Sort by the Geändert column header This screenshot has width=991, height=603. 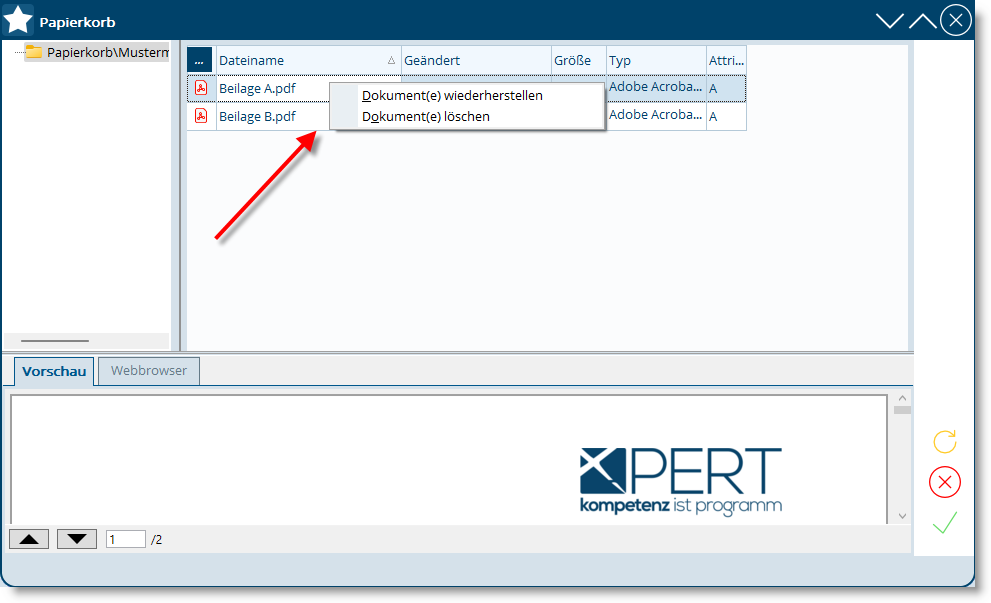(x=475, y=60)
